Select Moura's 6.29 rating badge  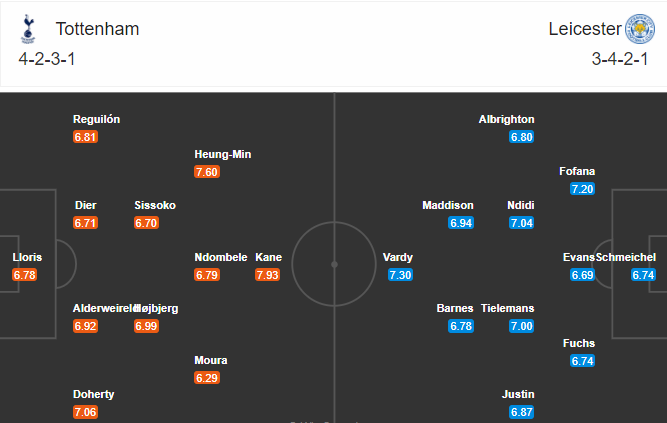(x=207, y=378)
